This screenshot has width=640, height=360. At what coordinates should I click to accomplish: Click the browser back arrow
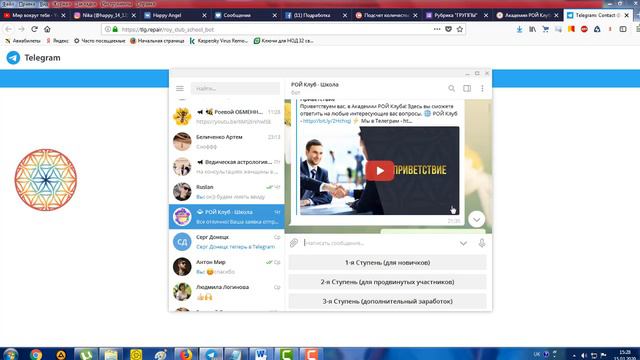[9, 29]
